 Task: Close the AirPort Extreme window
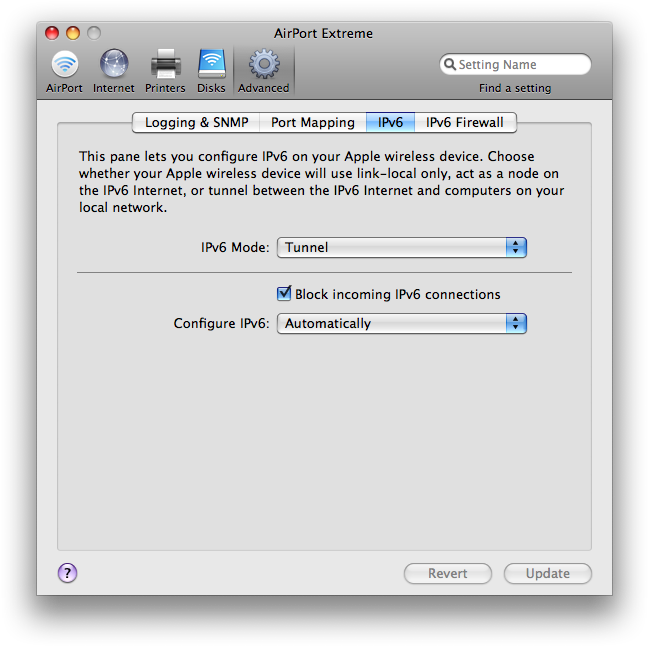pyautogui.click(x=52, y=33)
